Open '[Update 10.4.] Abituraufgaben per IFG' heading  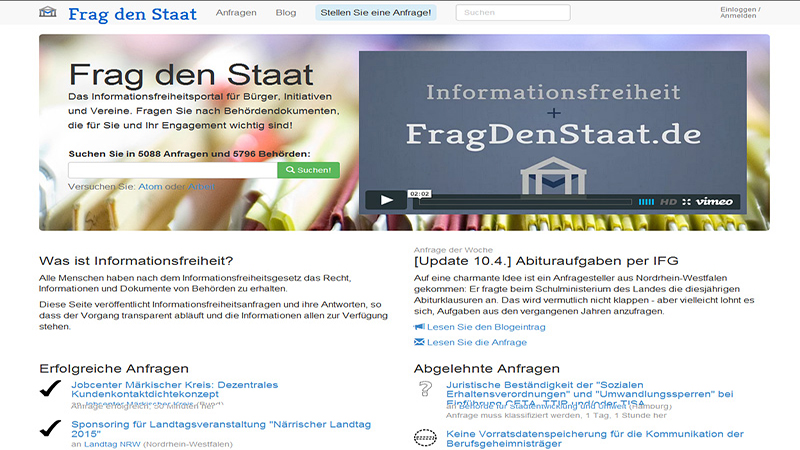tap(546, 261)
